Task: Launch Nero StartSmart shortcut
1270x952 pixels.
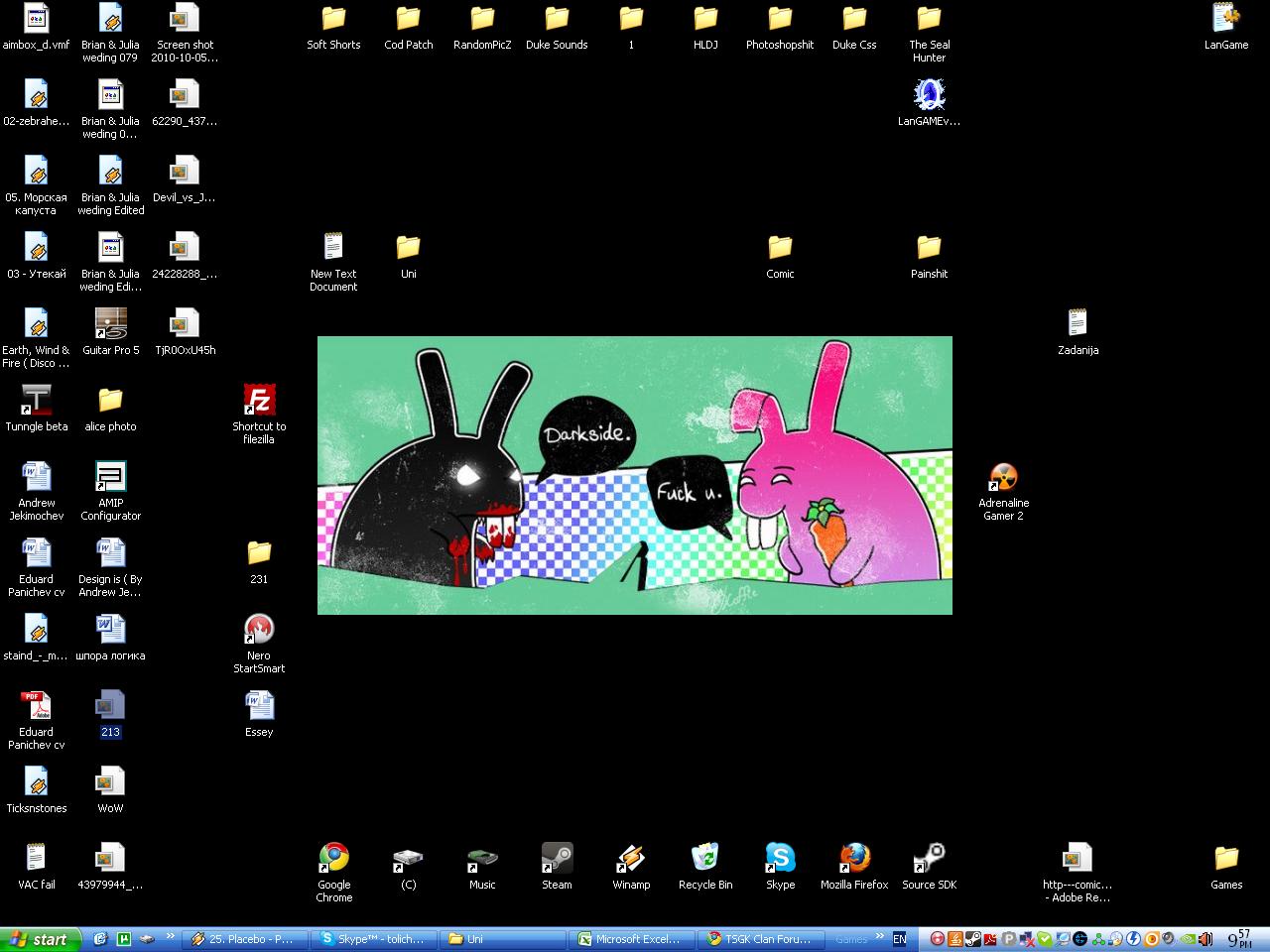Action: coord(259,630)
